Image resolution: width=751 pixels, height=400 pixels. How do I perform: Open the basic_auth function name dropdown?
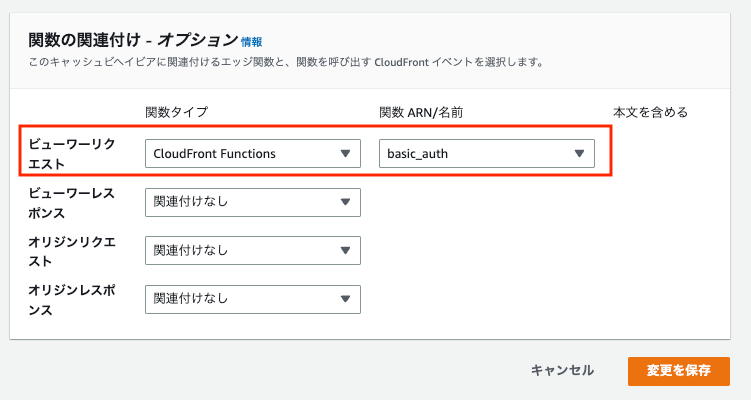pyautogui.click(x=487, y=154)
